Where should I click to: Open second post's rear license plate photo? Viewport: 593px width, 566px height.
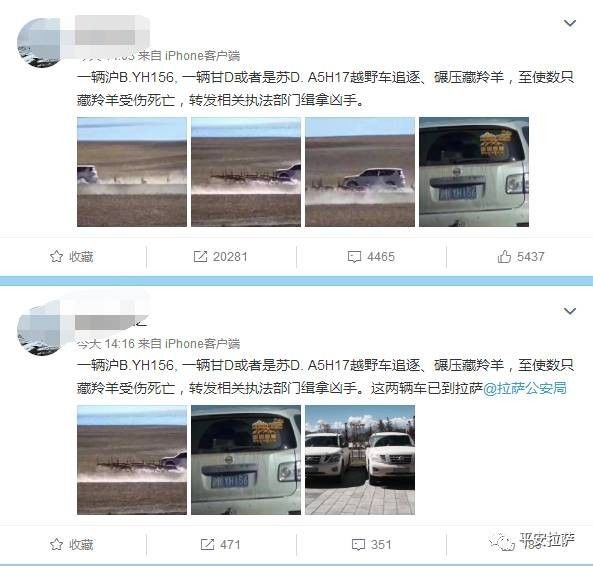click(x=246, y=460)
